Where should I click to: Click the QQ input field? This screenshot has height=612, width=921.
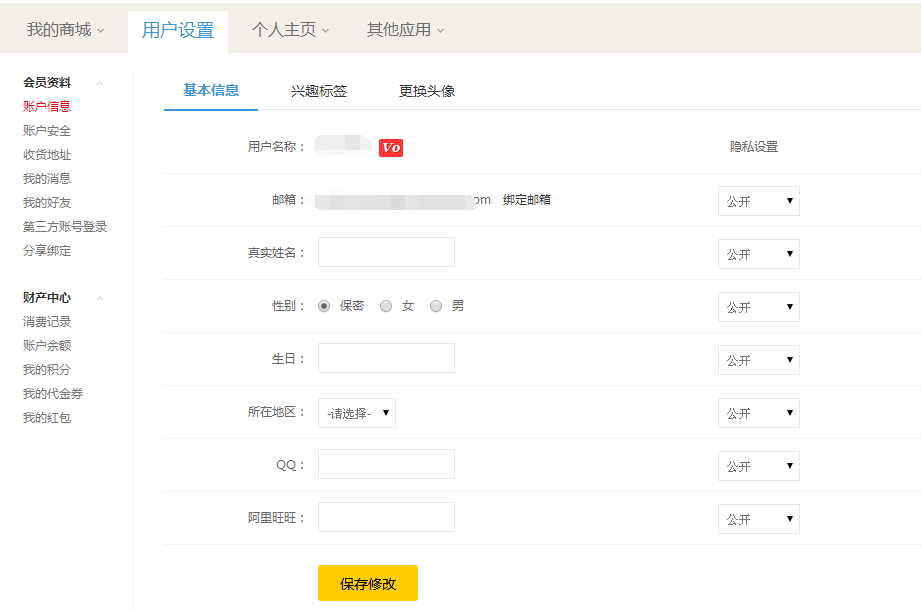click(x=386, y=464)
